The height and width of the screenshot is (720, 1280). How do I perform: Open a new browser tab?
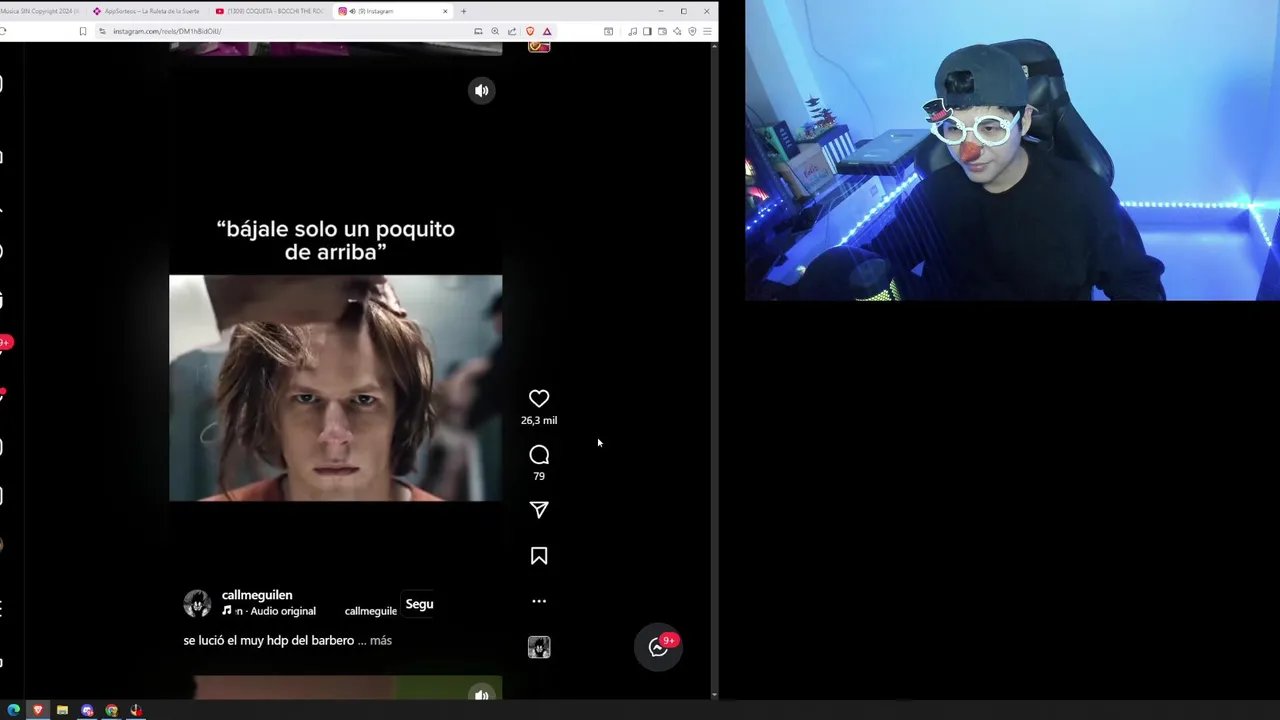463,11
